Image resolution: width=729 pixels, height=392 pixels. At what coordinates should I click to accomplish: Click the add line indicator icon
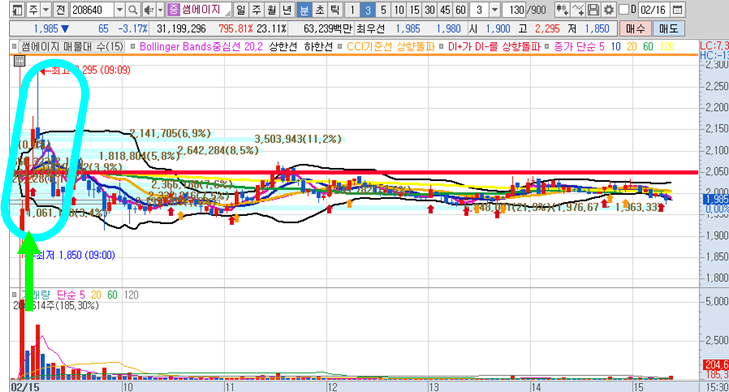(x=578, y=9)
